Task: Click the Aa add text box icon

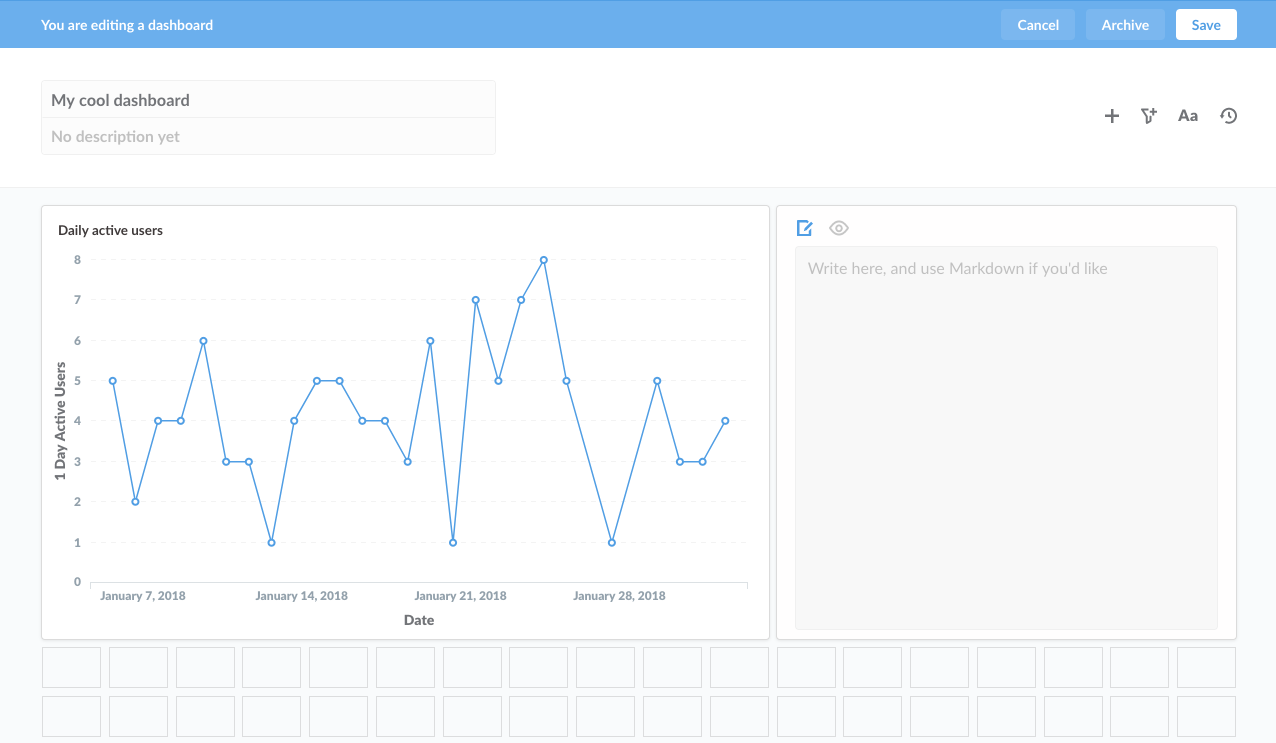Action: click(1187, 116)
